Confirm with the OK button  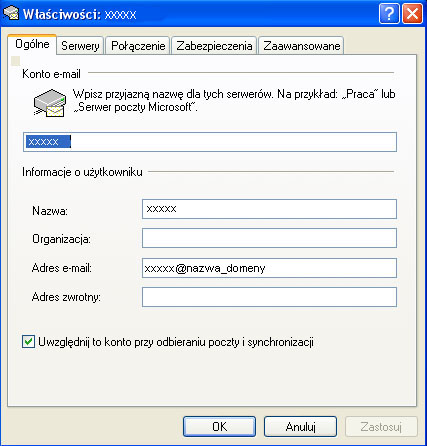pos(219,426)
